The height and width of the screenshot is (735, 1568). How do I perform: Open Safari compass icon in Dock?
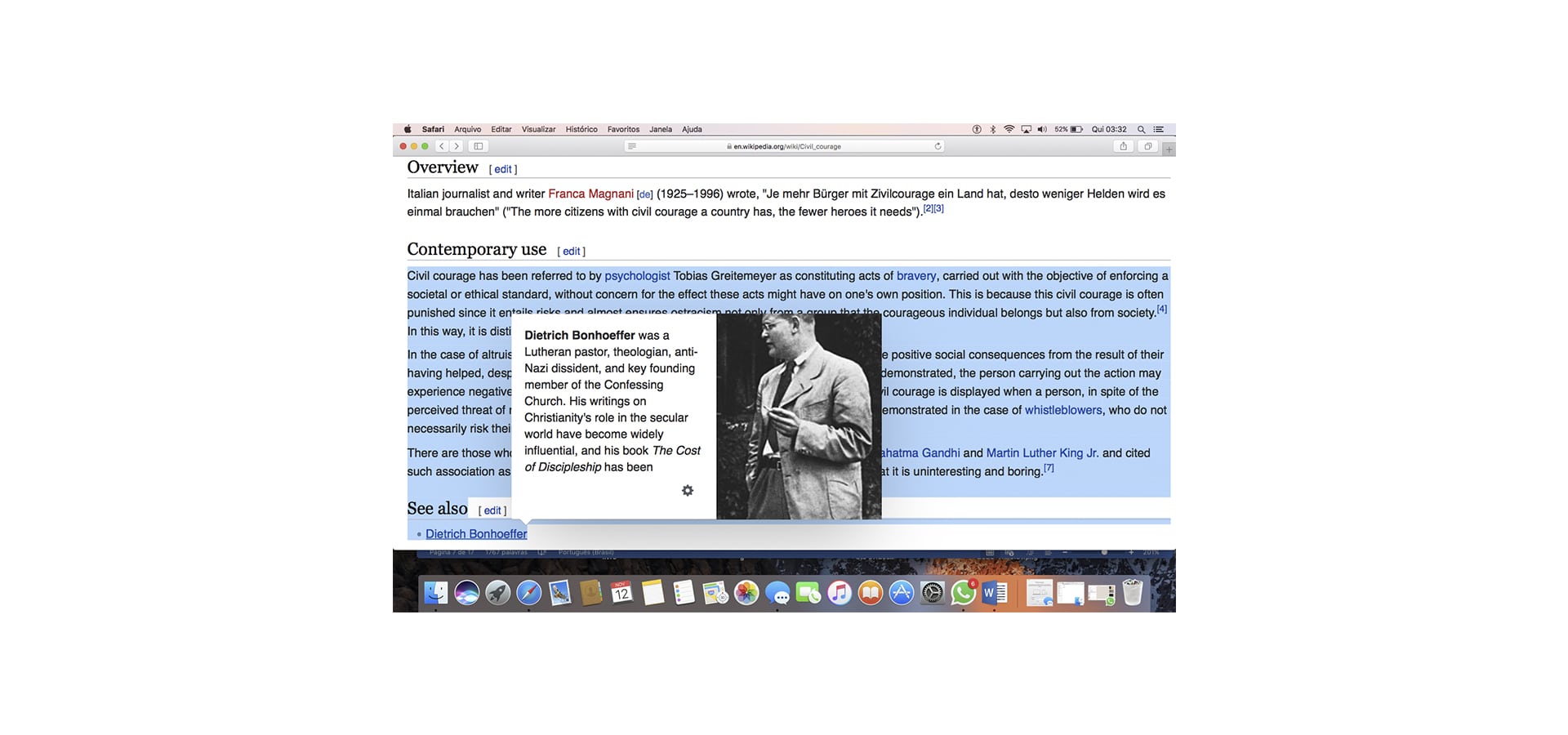[x=529, y=593]
